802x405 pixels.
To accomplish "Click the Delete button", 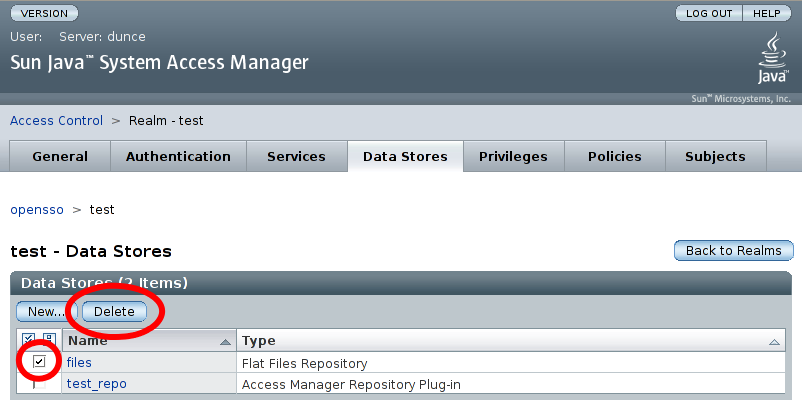I will point(114,312).
